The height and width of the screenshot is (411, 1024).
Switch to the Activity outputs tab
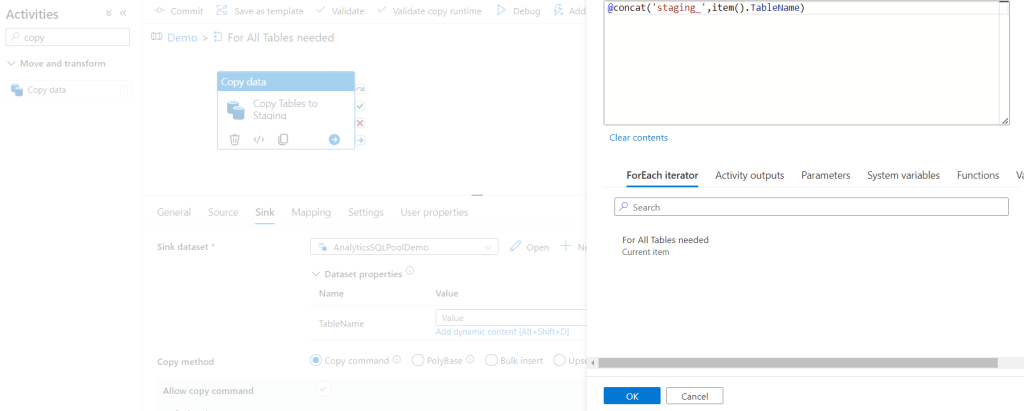(749, 175)
